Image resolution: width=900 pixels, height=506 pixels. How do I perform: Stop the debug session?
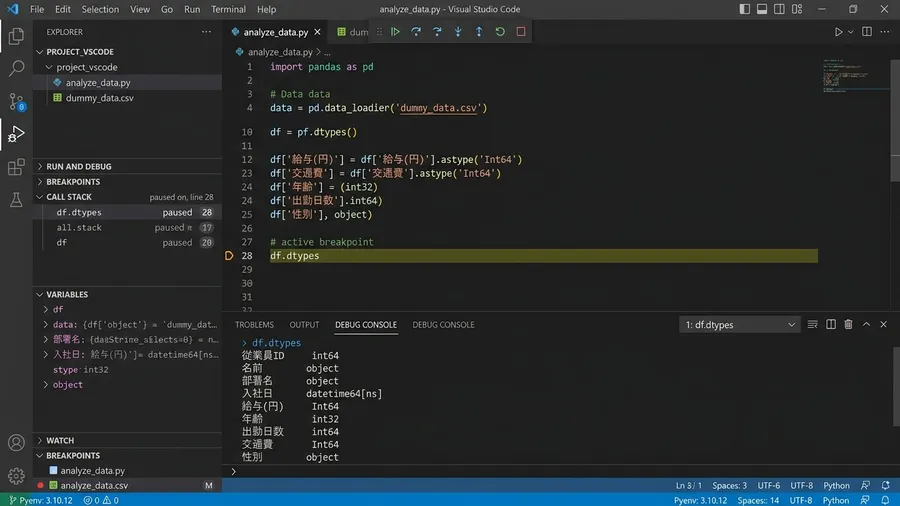pos(521,32)
